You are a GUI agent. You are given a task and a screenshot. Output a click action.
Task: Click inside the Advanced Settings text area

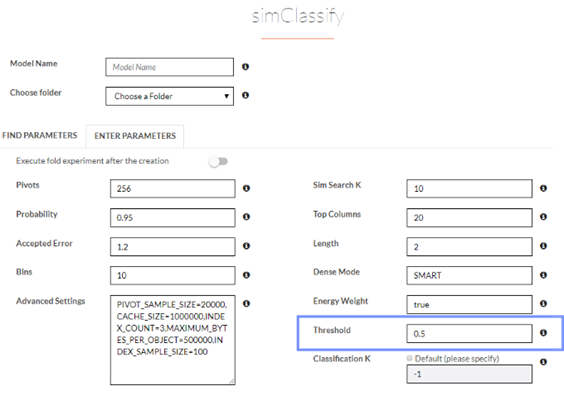173,340
